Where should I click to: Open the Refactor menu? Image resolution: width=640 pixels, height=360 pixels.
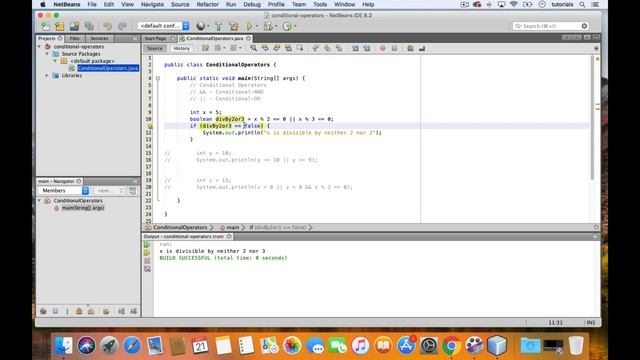pos(207,4)
